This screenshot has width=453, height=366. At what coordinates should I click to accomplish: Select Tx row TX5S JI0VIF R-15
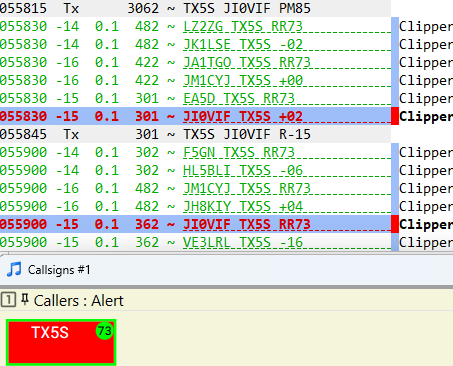coord(195,134)
